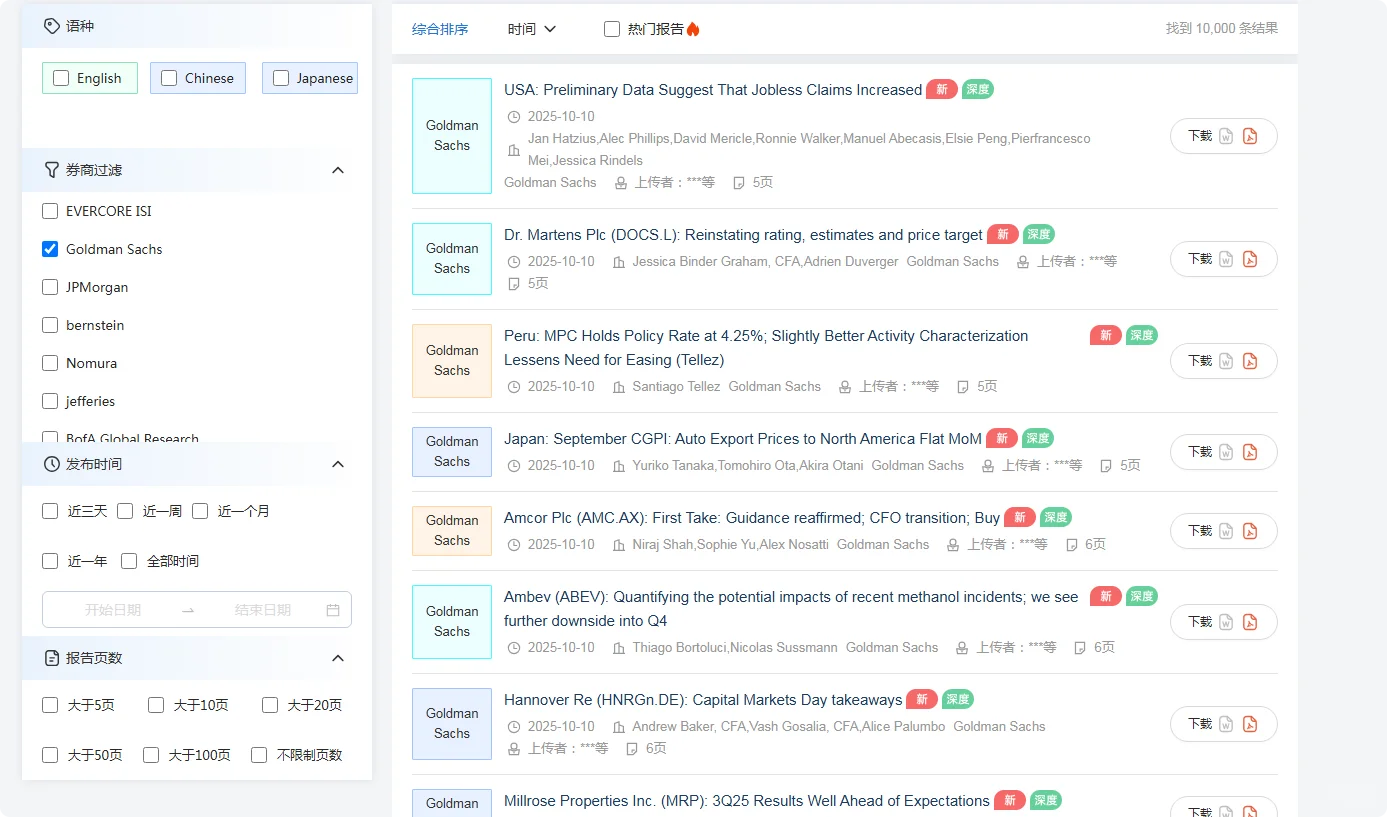
Task: Tick the English language checkbox
Action: 61,78
